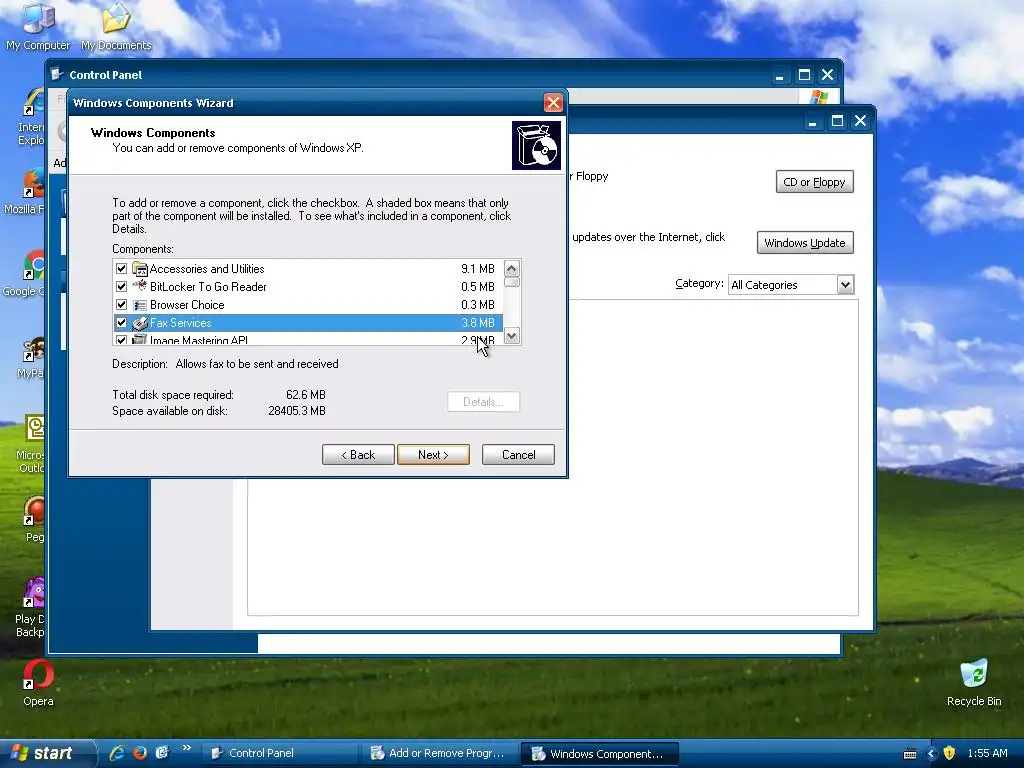Click the Browser Choice component icon

pyautogui.click(x=140, y=304)
